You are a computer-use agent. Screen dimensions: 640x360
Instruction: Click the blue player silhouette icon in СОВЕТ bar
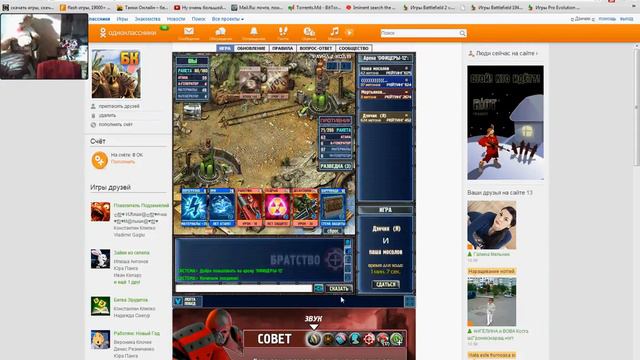(x=355, y=339)
